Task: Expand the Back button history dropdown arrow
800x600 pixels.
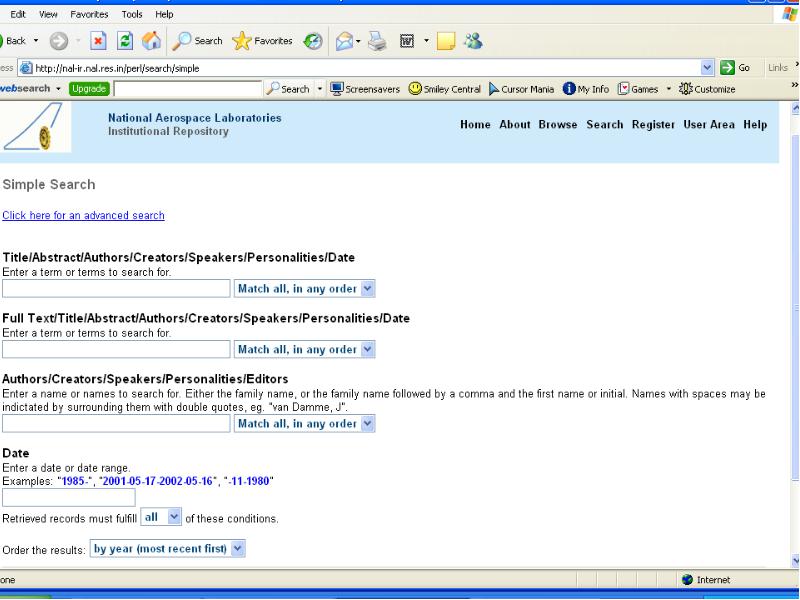Action: pyautogui.click(x=36, y=41)
